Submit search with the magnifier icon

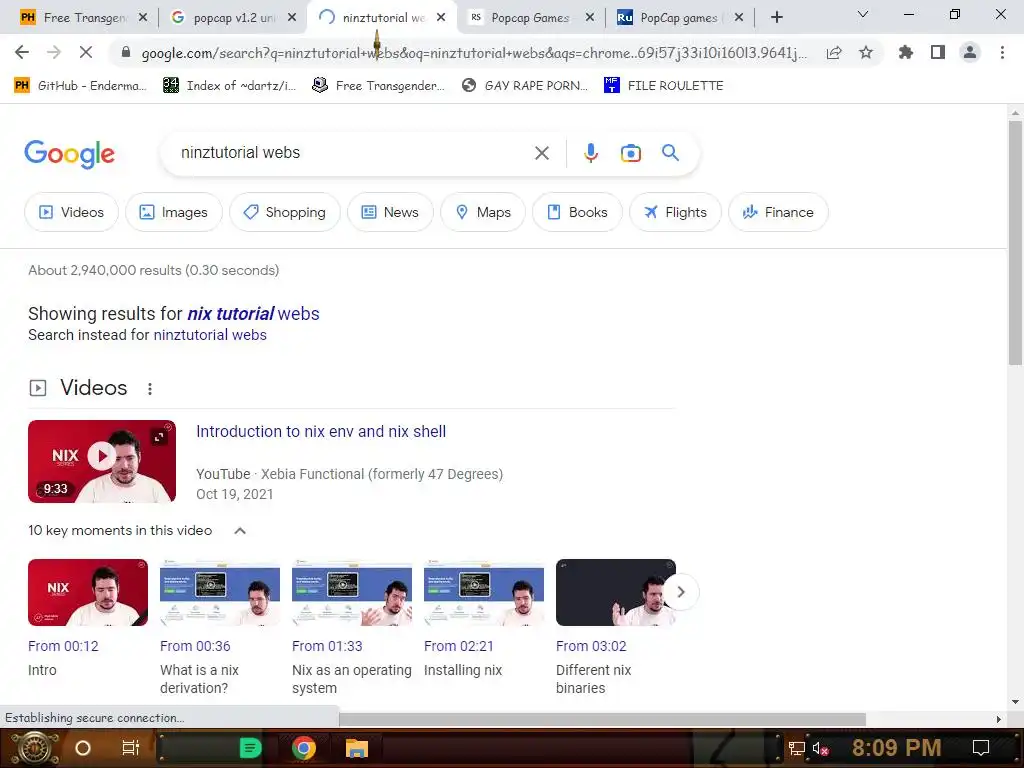pos(670,153)
